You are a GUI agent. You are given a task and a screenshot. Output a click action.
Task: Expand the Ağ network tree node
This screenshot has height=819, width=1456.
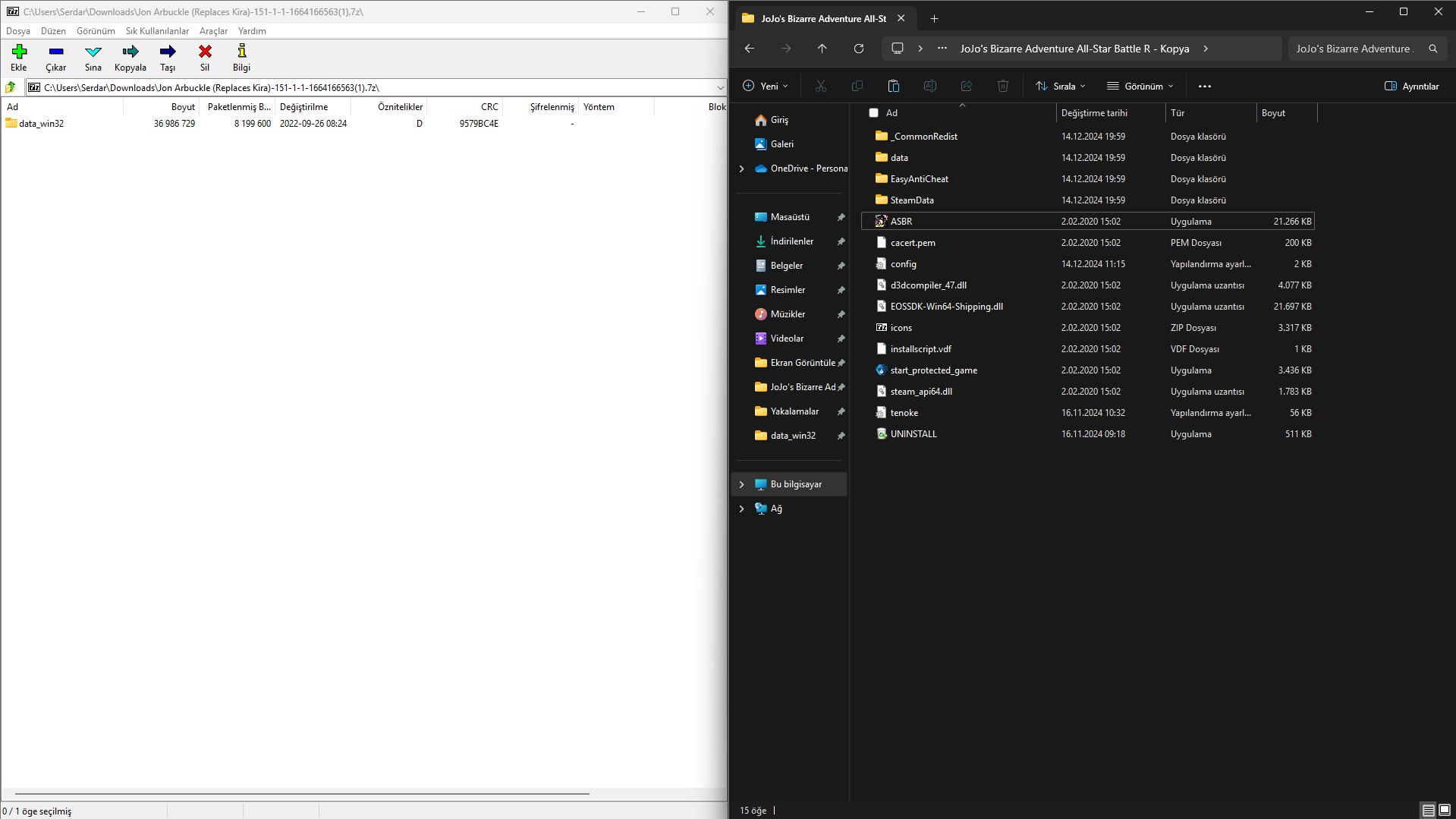click(x=742, y=509)
